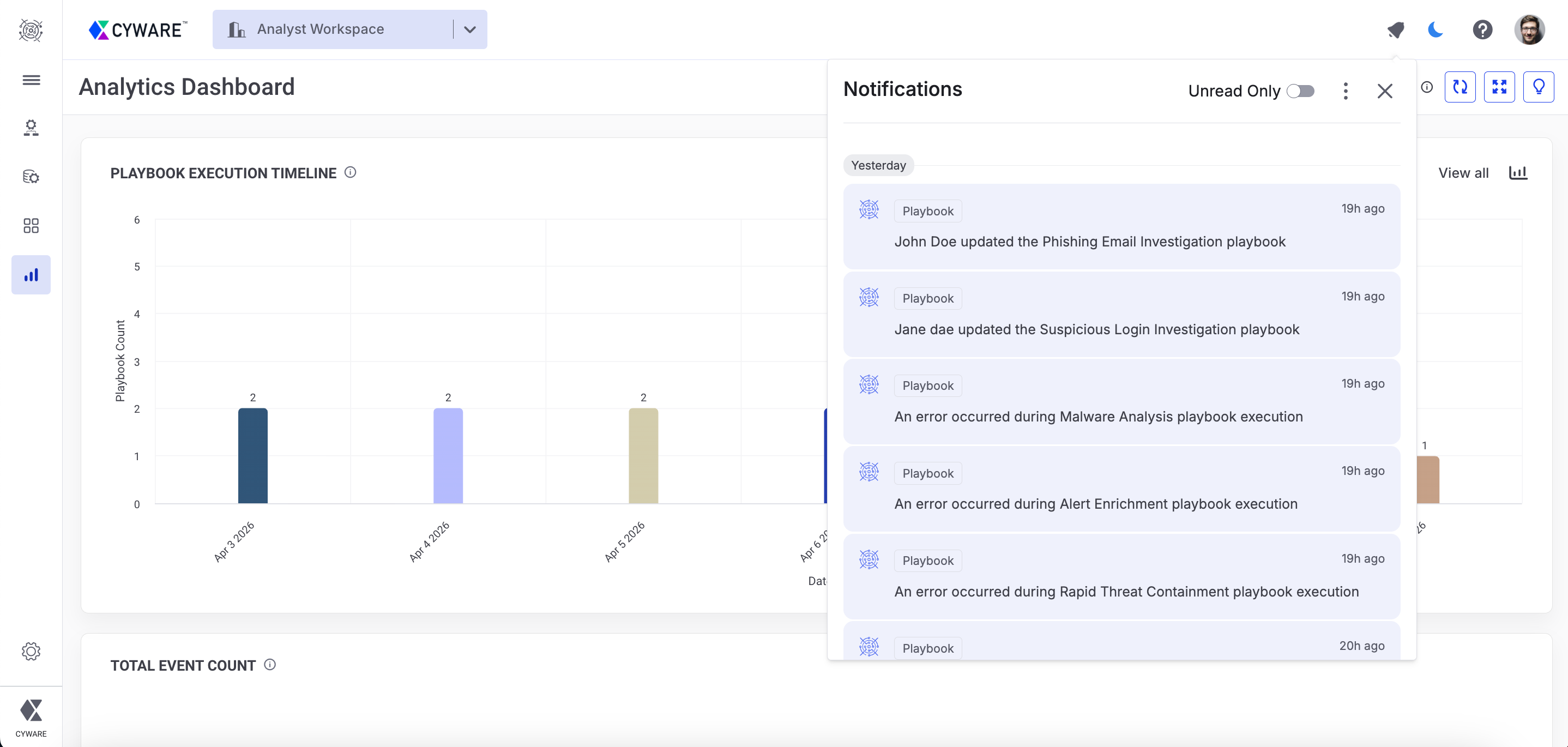Open the help question mark icon
This screenshot has width=1568, height=747.
click(x=1482, y=29)
